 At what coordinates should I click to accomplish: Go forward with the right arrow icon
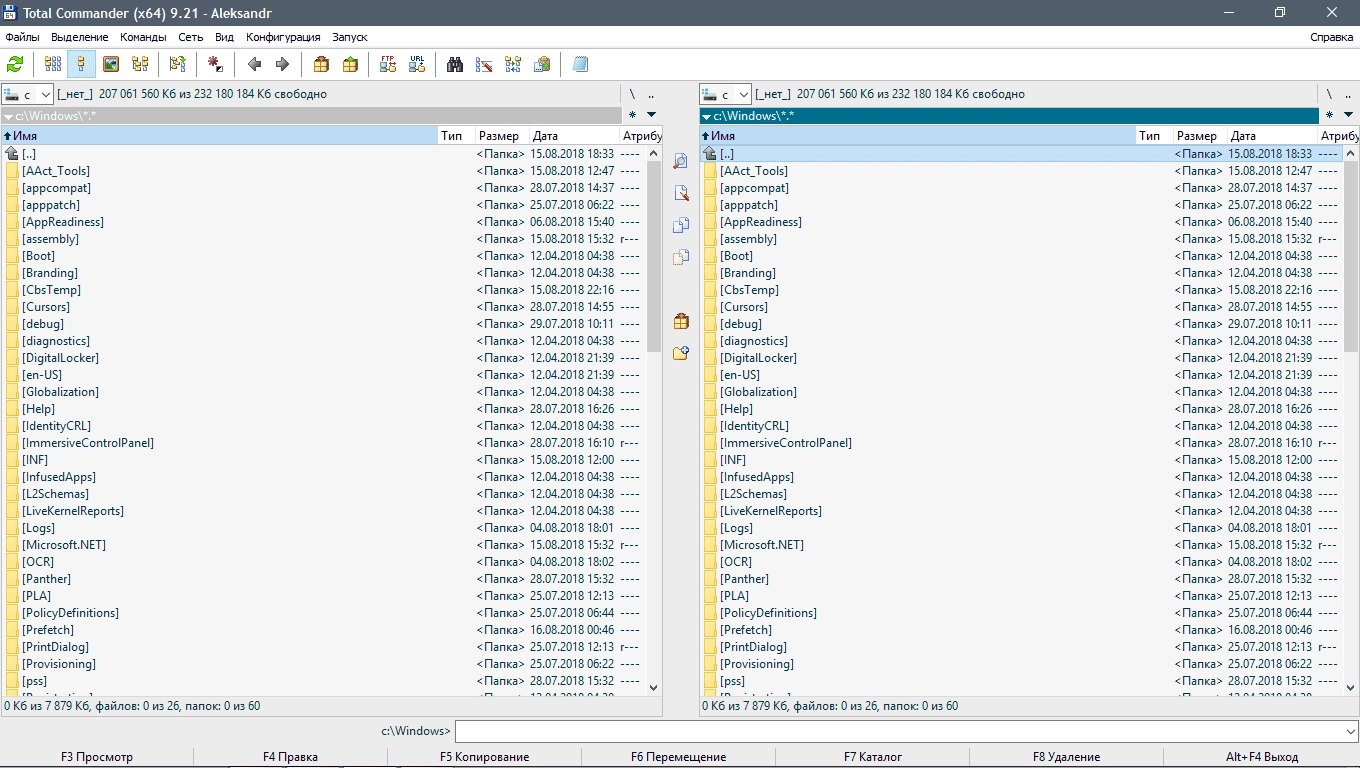tap(282, 64)
